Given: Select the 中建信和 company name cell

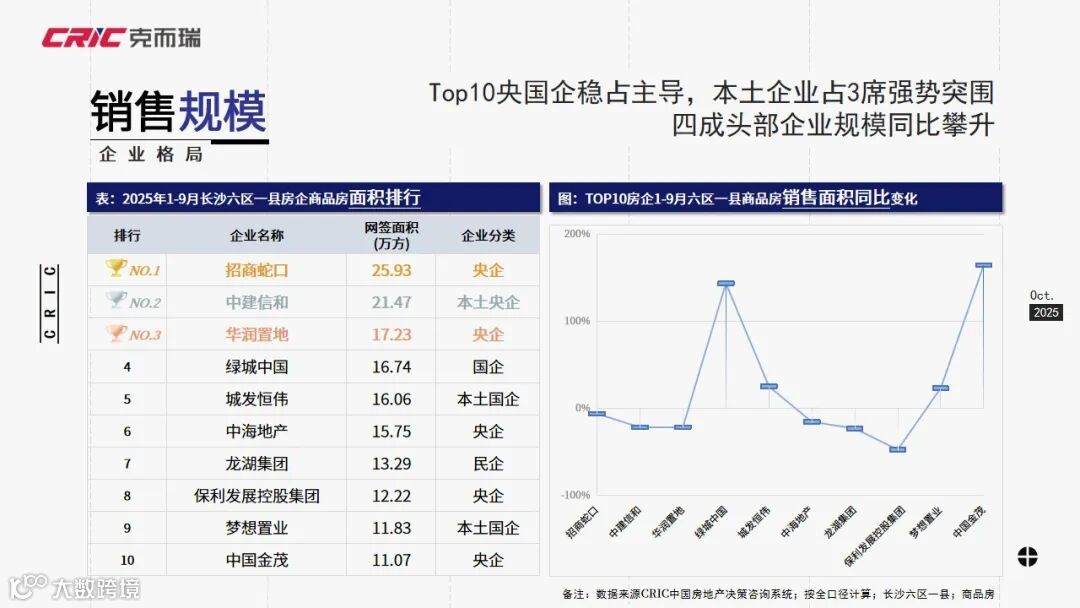Looking at the screenshot, I should tap(257, 302).
